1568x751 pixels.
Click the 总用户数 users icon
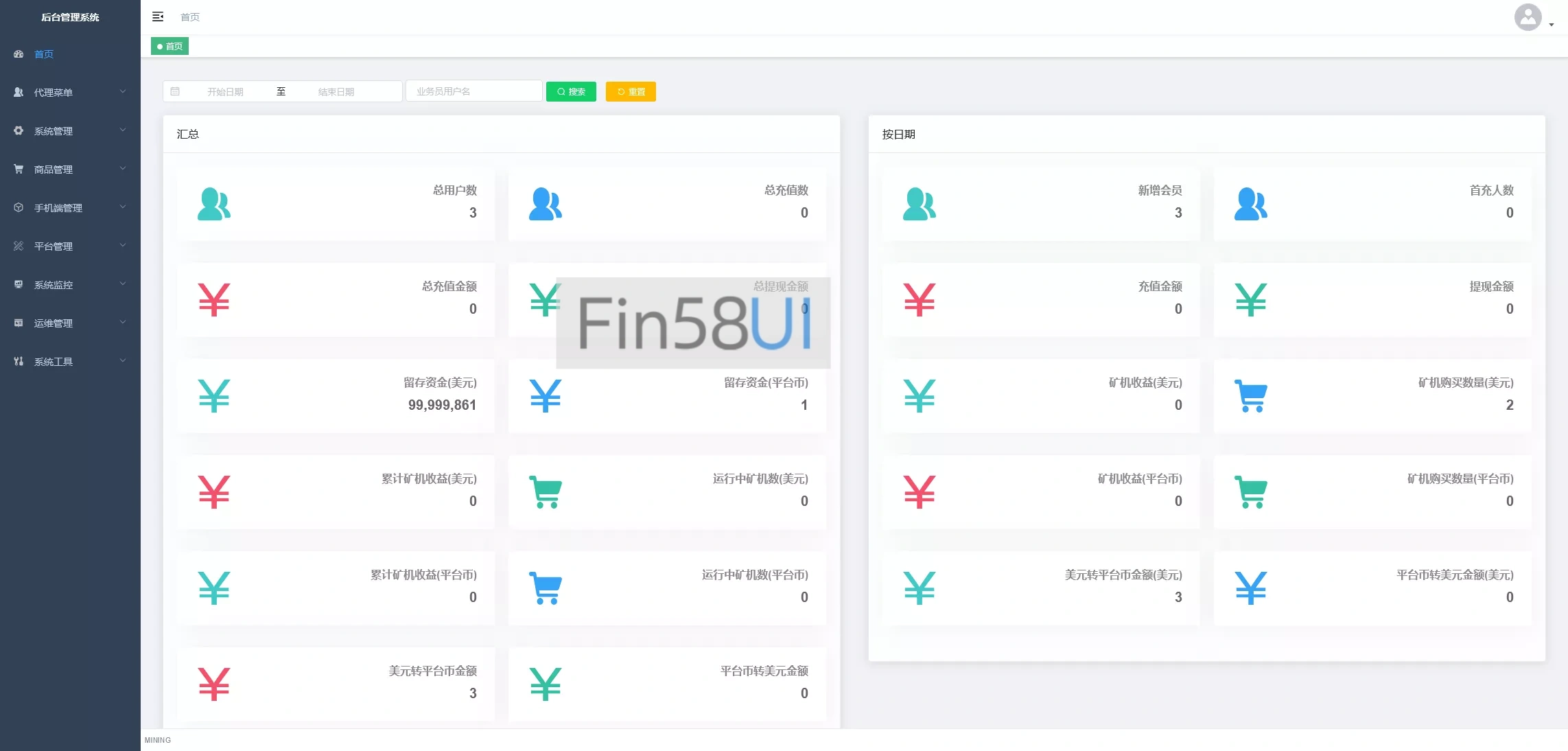pyautogui.click(x=213, y=204)
